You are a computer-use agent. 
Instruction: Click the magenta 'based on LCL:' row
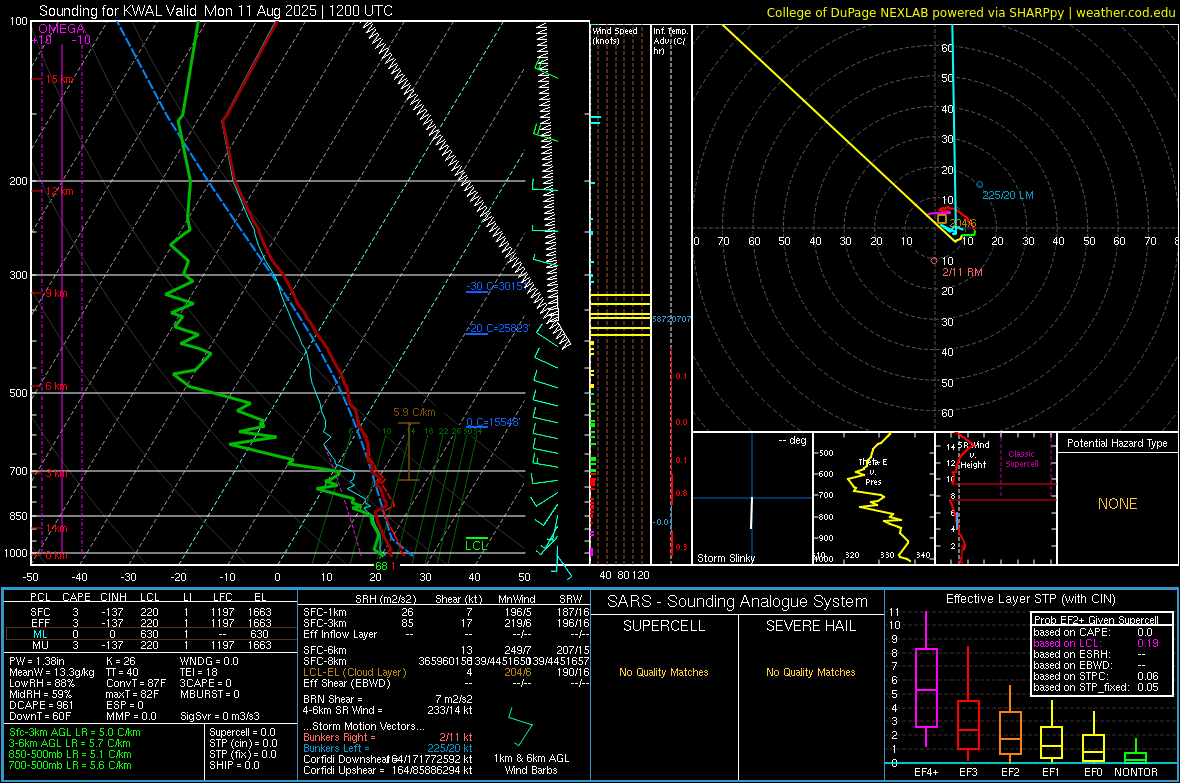[1095, 643]
